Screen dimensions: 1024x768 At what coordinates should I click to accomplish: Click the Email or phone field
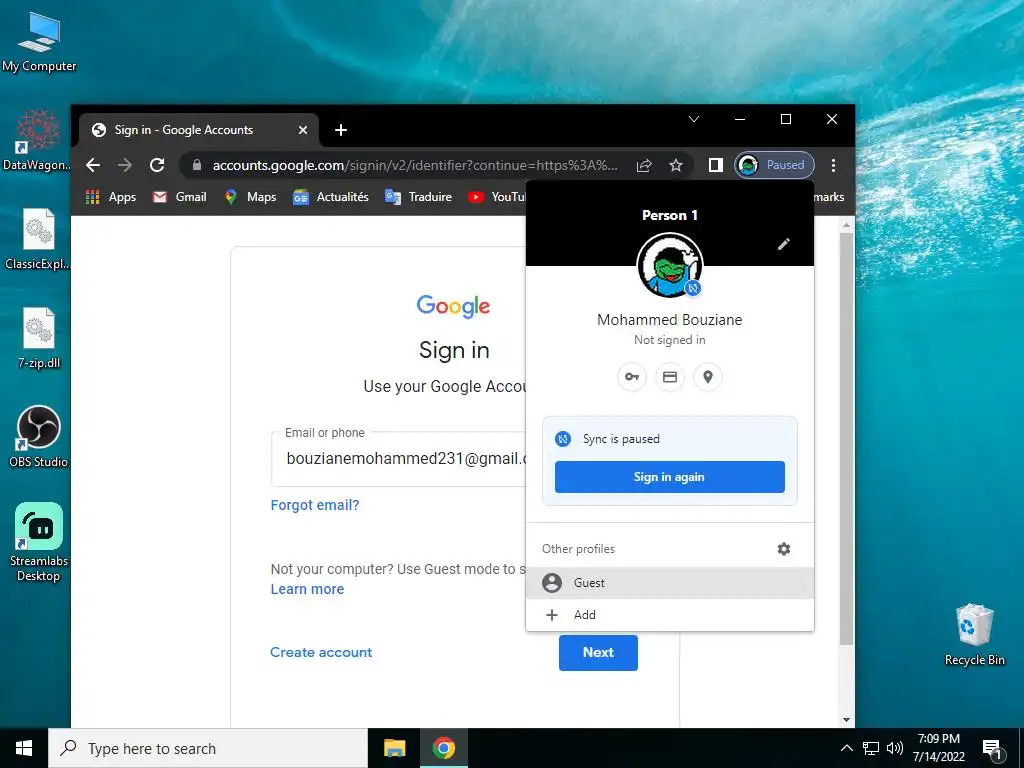point(398,459)
